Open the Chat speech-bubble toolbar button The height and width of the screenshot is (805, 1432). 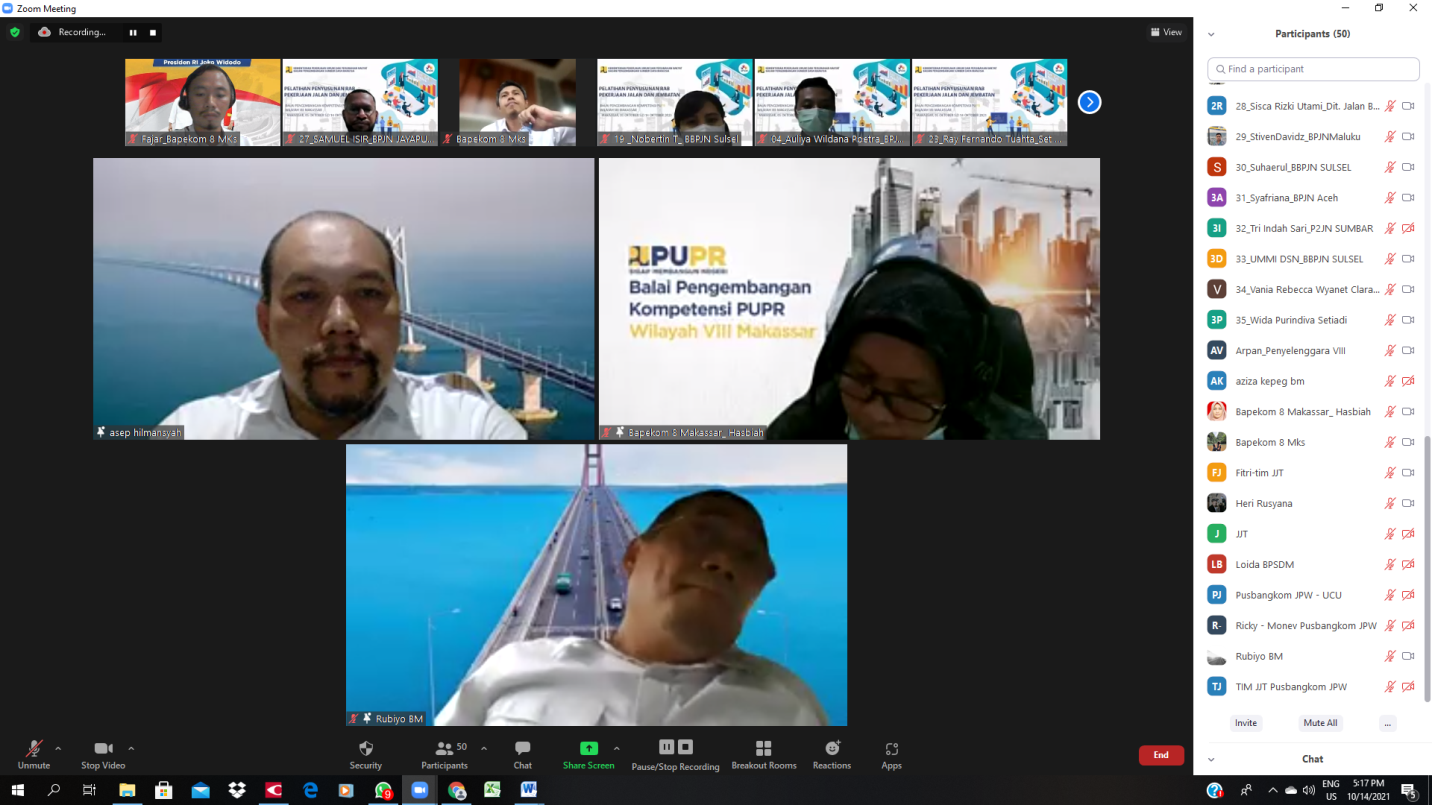coord(522,754)
